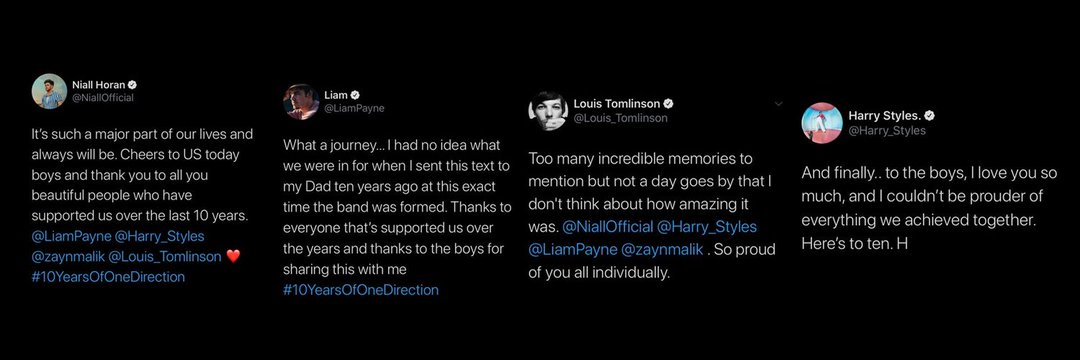Expand the chevron menu on Louis Tomlinson's tweet
Image resolution: width=1080 pixels, height=360 pixels.
pyautogui.click(x=779, y=103)
